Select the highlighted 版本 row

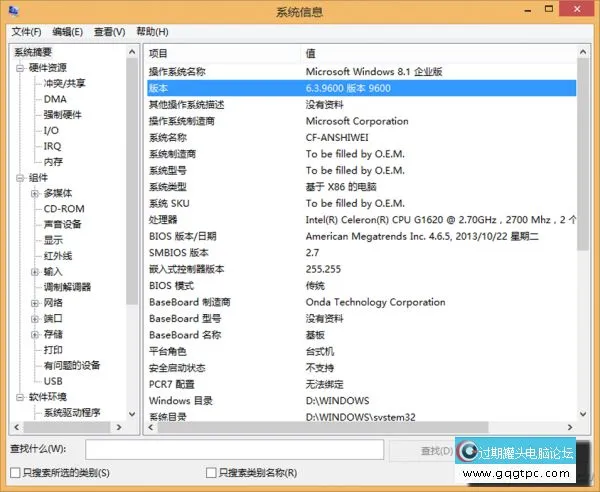362,88
